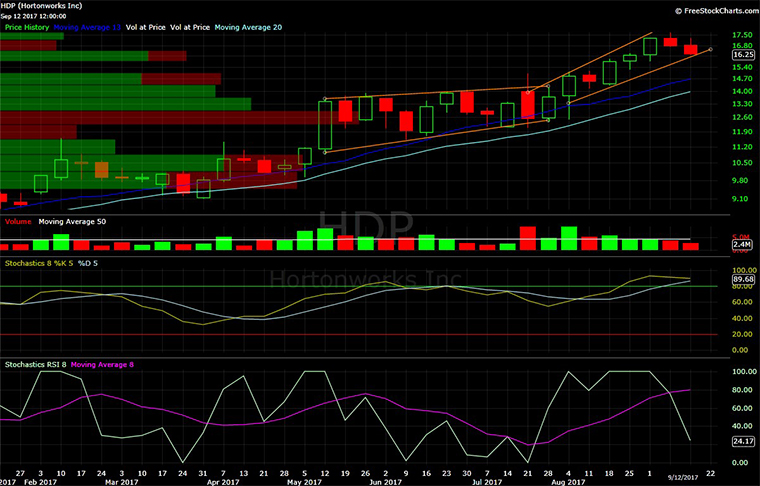760x486 pixels.
Task: Click the 31 date tick label
Action: pos(203,473)
